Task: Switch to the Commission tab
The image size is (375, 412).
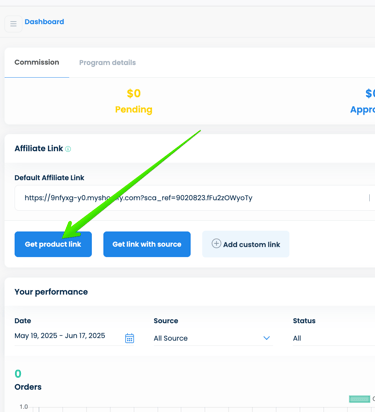Action: tap(37, 62)
